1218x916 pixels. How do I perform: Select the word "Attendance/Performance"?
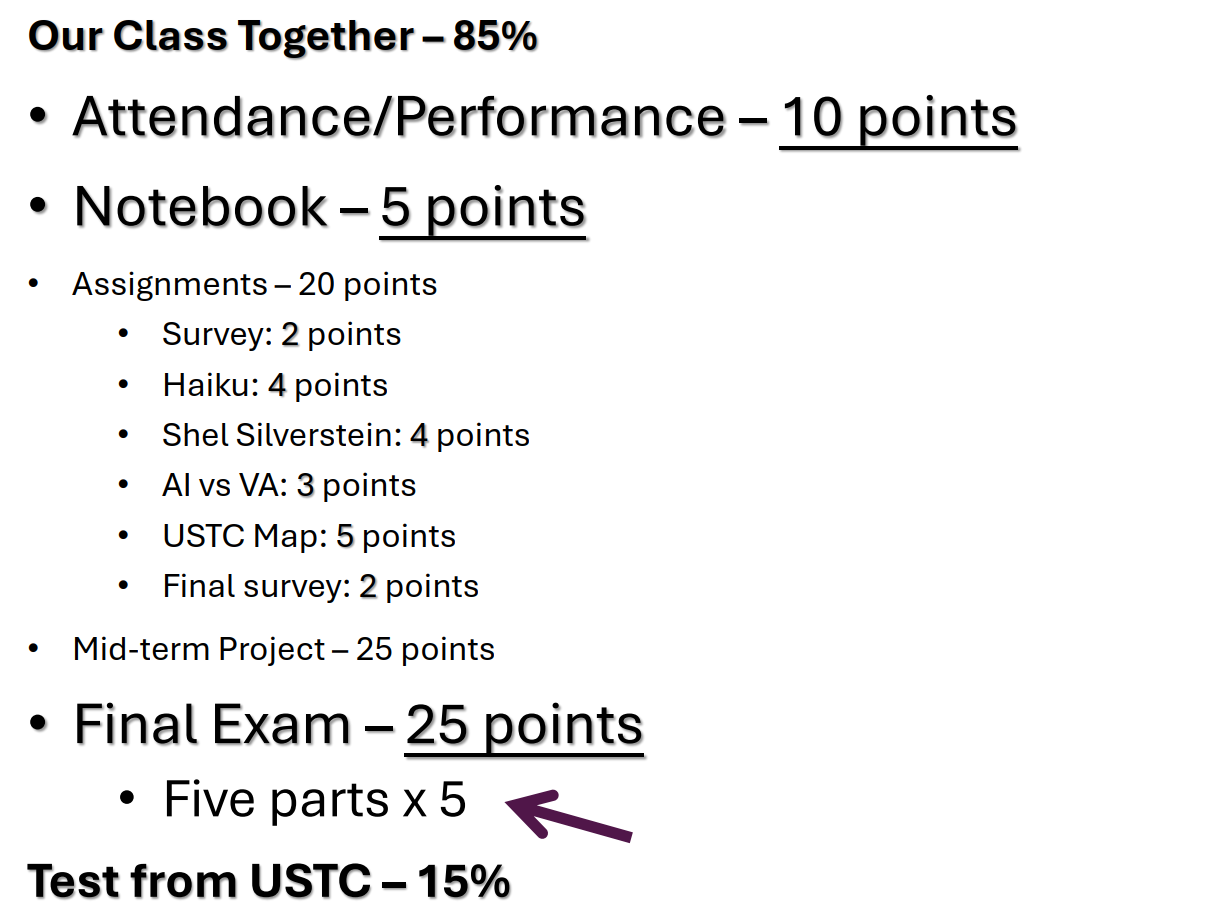[399, 118]
